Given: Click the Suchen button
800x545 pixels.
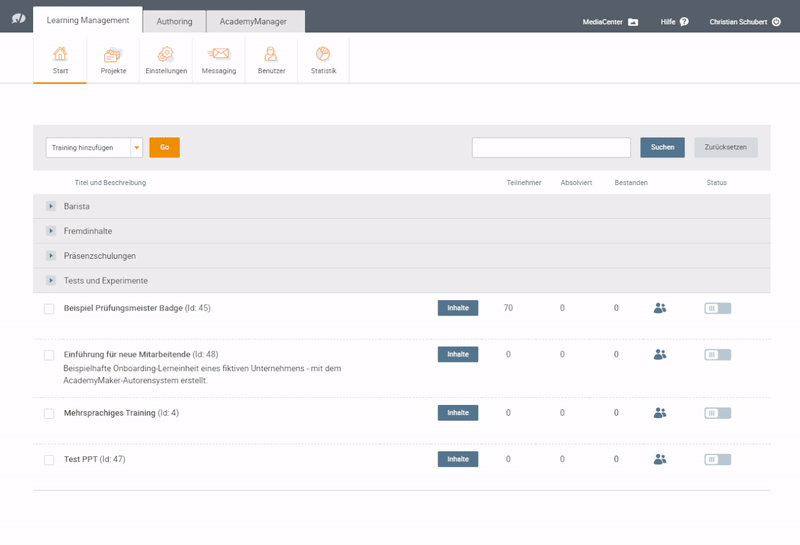Looking at the screenshot, I should point(662,147).
